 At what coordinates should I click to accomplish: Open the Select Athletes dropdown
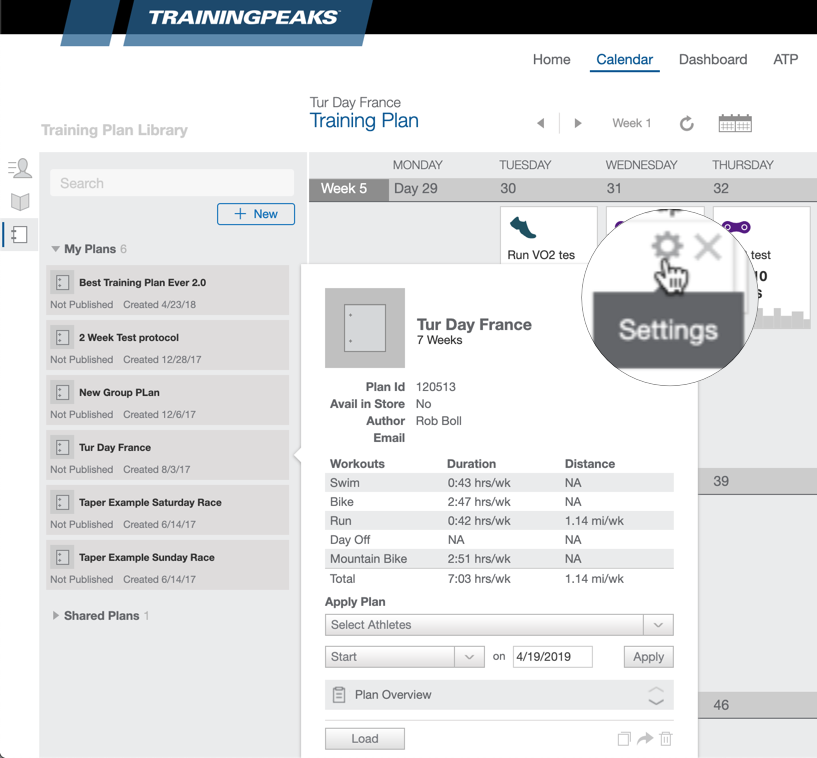pos(499,625)
